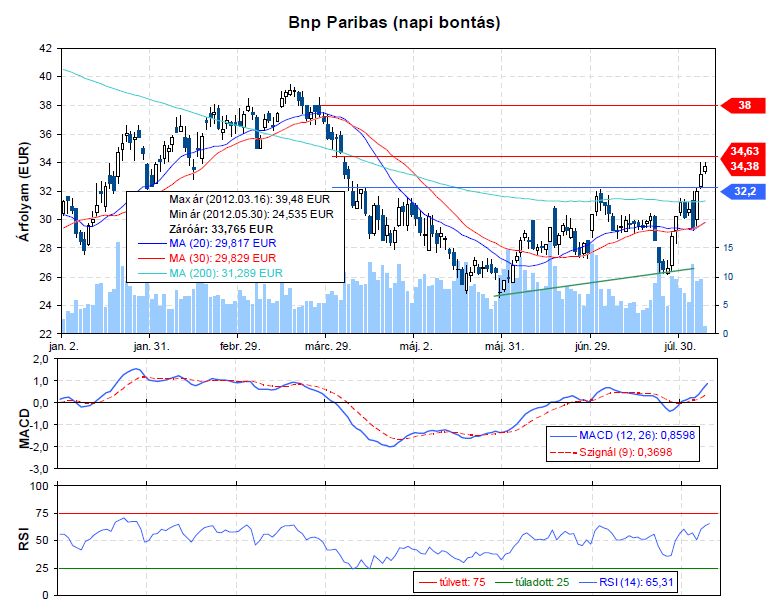Click the red 34,38 price tag
Screen dimensions: 777x615
click(x=744, y=166)
